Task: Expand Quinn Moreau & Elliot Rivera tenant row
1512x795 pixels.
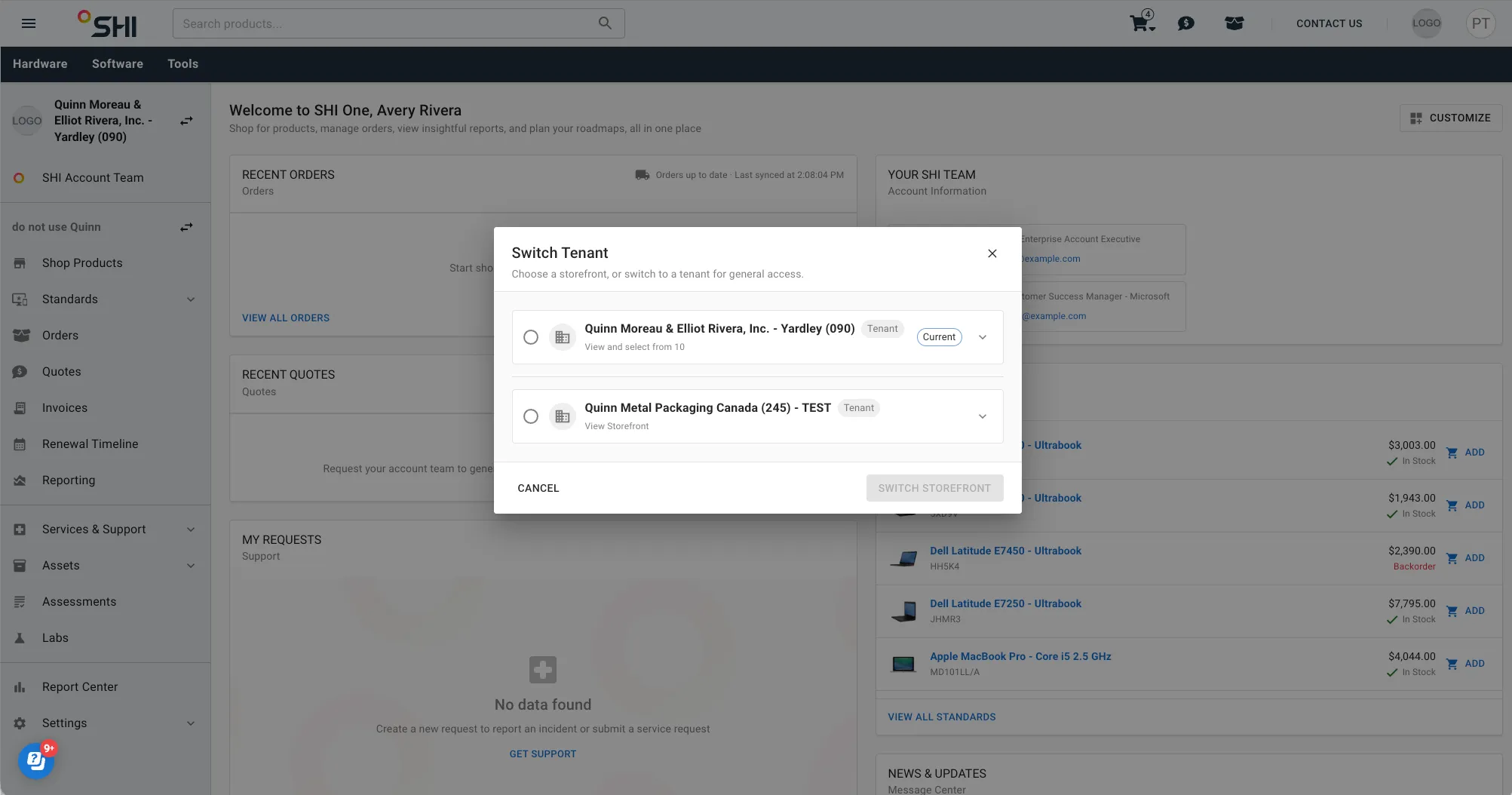Action: 983,337
